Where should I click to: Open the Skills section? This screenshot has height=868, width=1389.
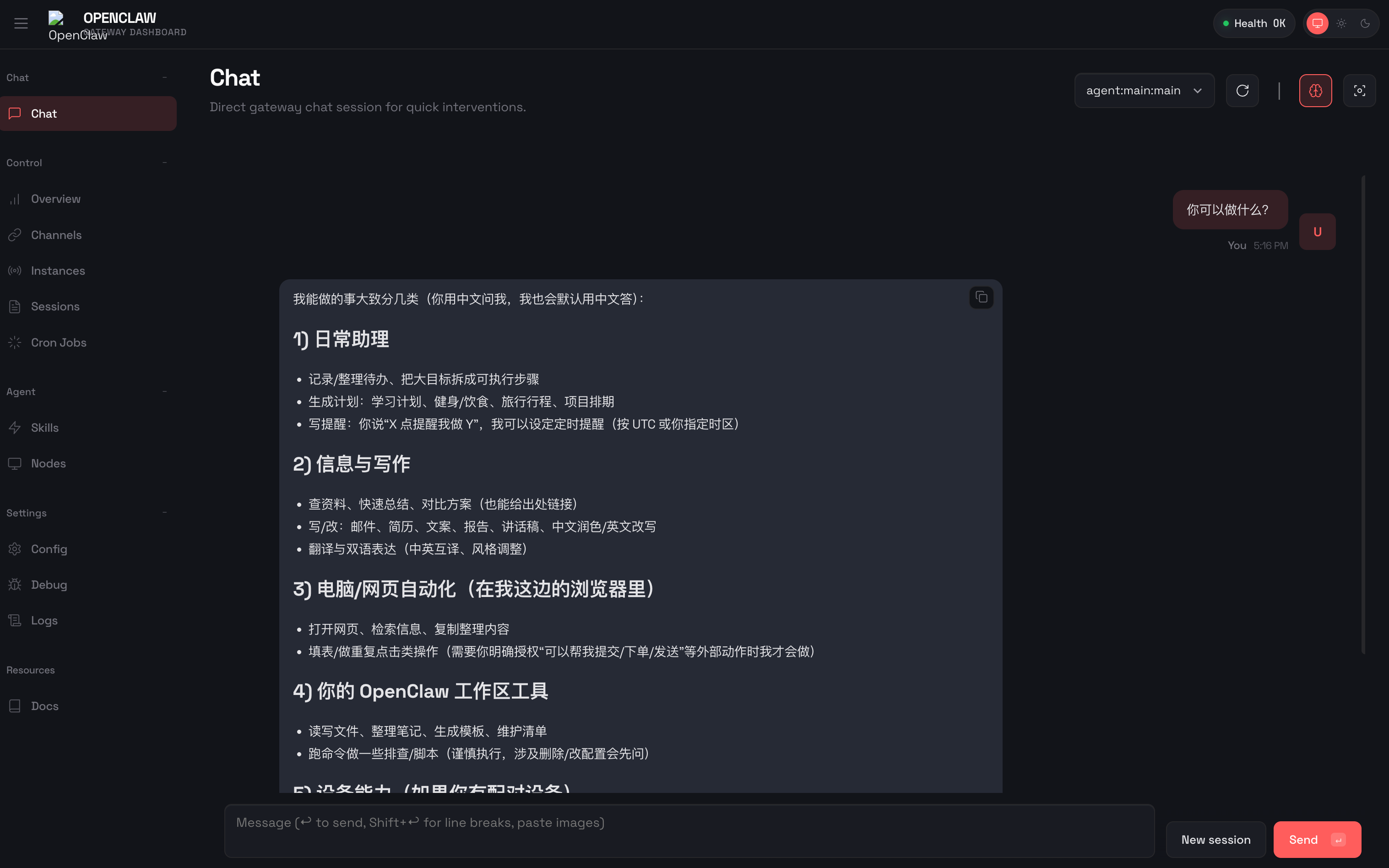point(45,427)
